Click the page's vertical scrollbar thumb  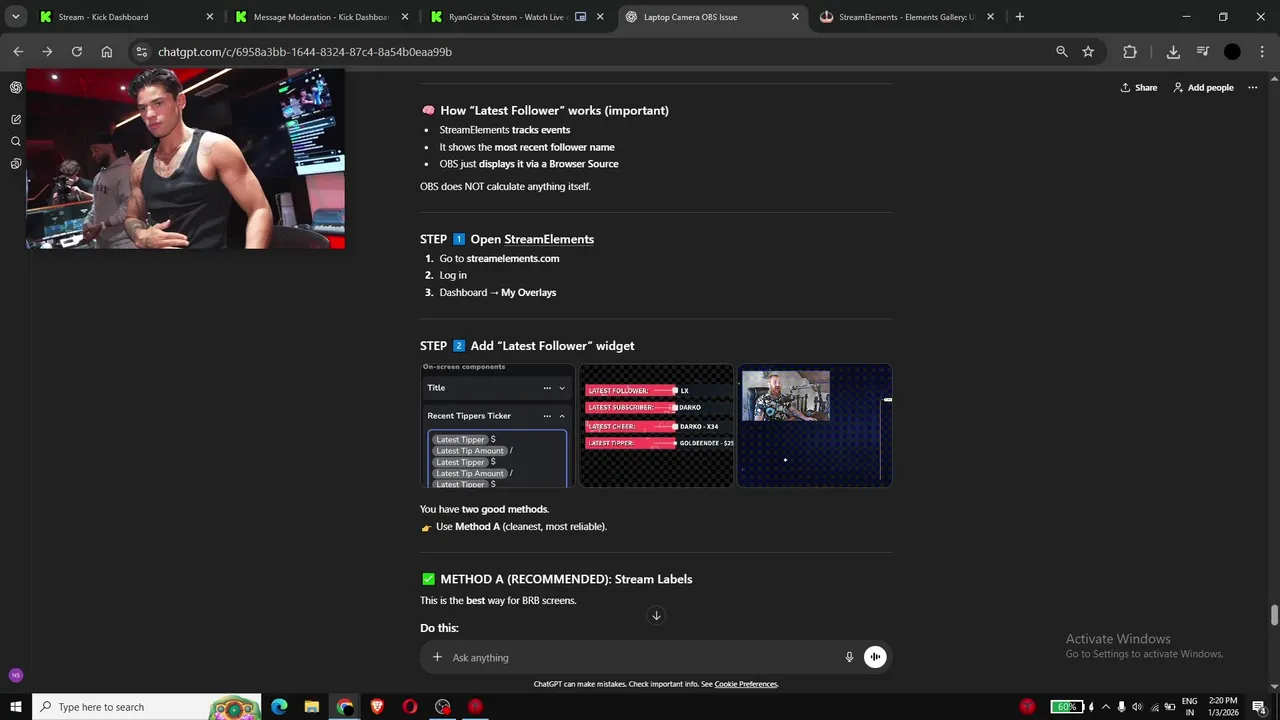(1274, 615)
